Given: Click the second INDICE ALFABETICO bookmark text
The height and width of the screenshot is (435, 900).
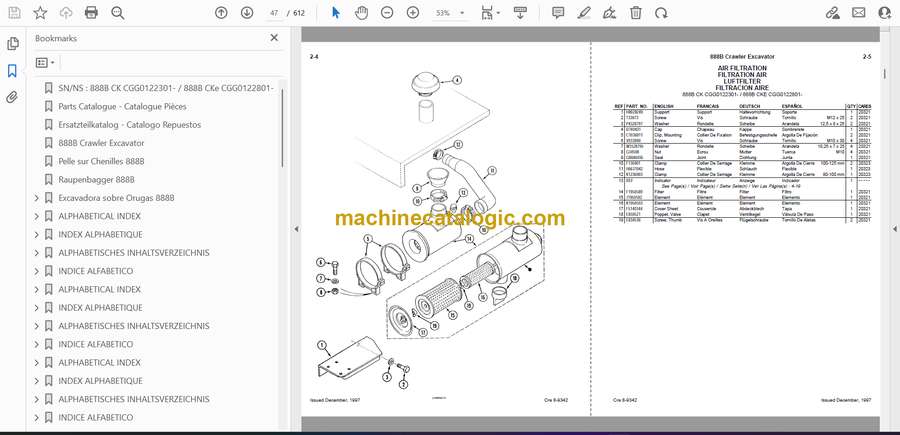Looking at the screenshot, I should pos(95,344).
